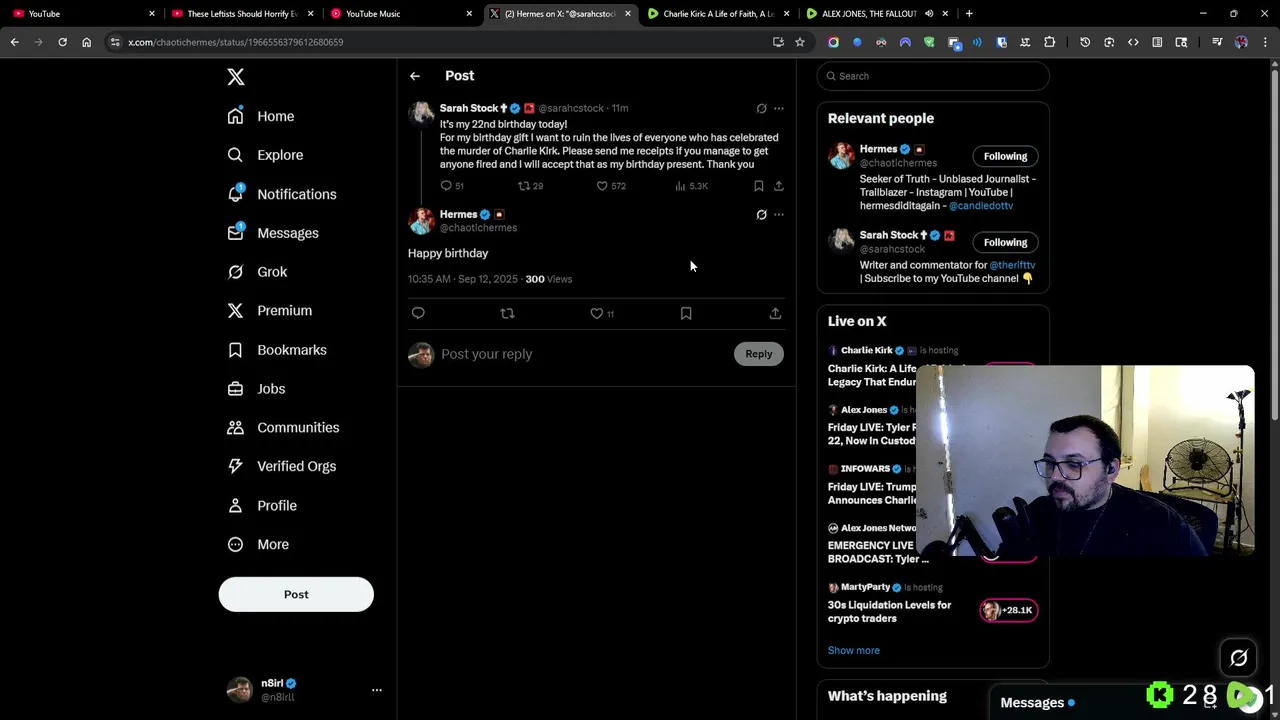The image size is (1280, 720).
Task: Go back using the Post header arrow
Action: (x=415, y=76)
